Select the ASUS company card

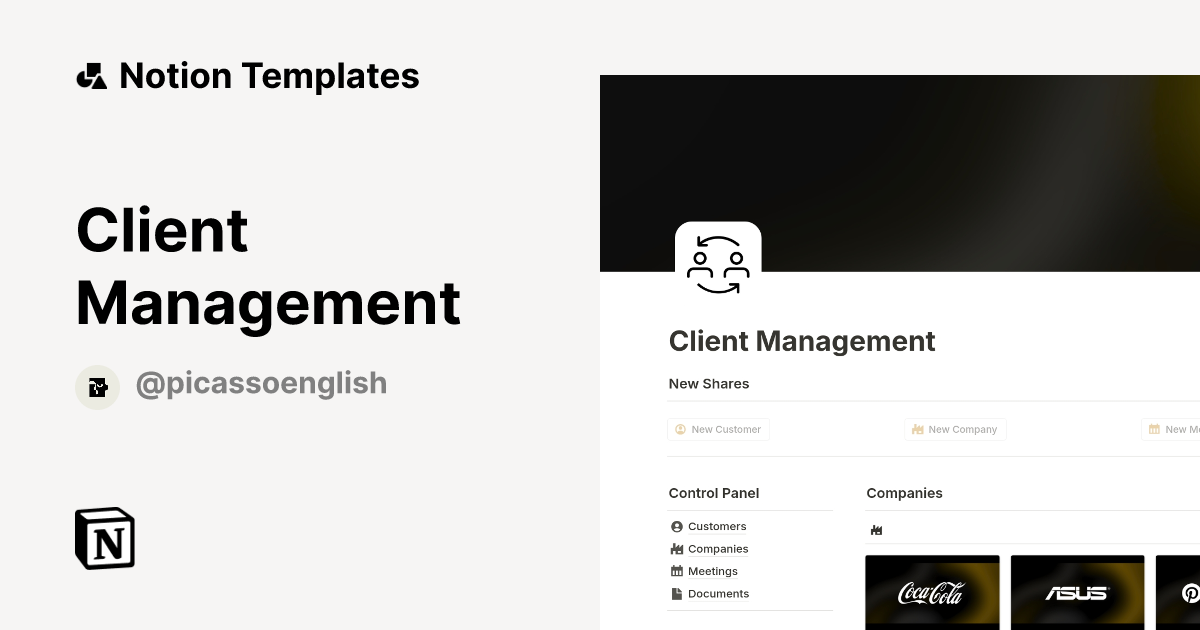[x=1077, y=592]
